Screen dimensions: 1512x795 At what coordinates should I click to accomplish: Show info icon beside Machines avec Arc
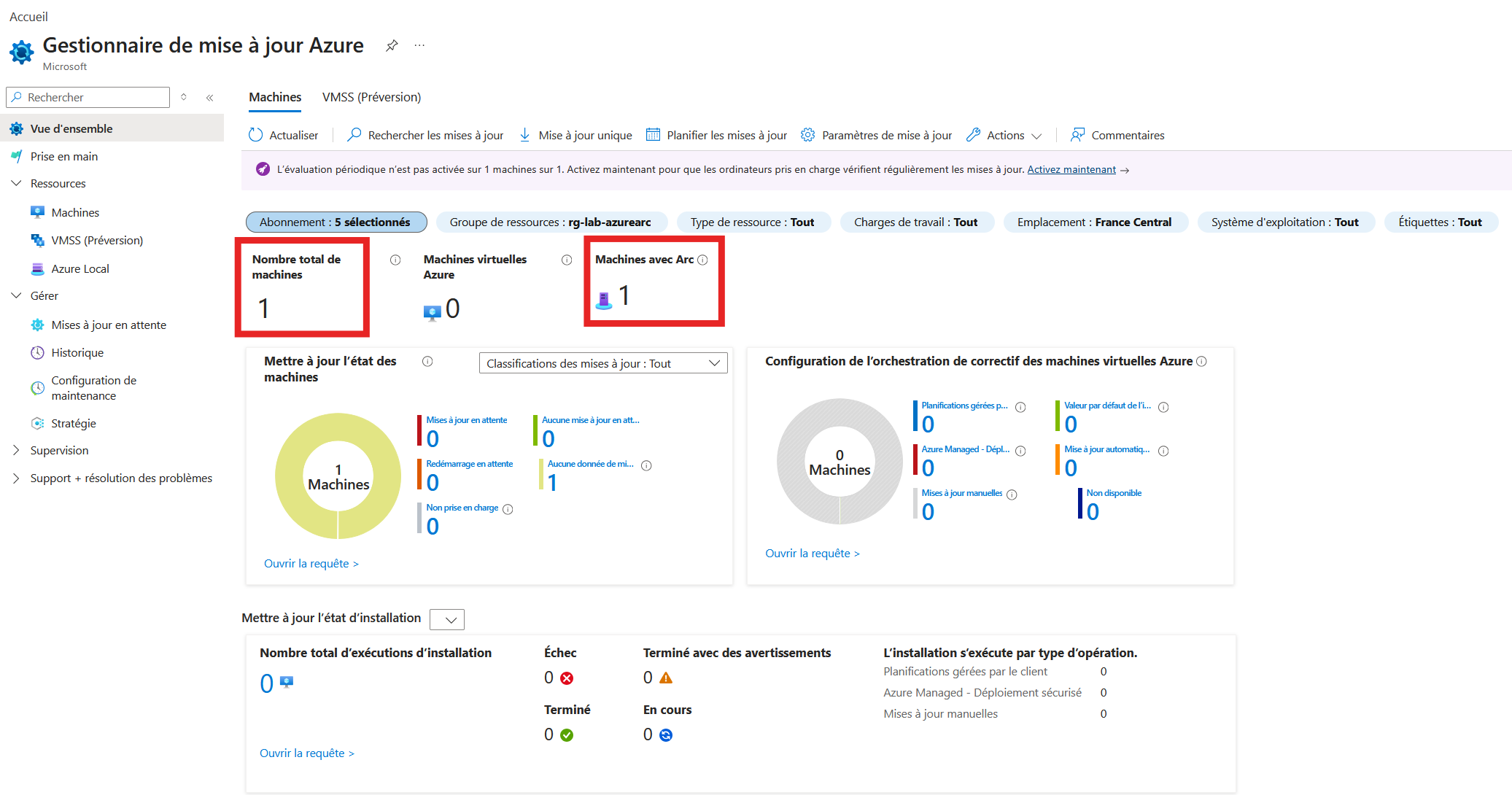(x=702, y=260)
